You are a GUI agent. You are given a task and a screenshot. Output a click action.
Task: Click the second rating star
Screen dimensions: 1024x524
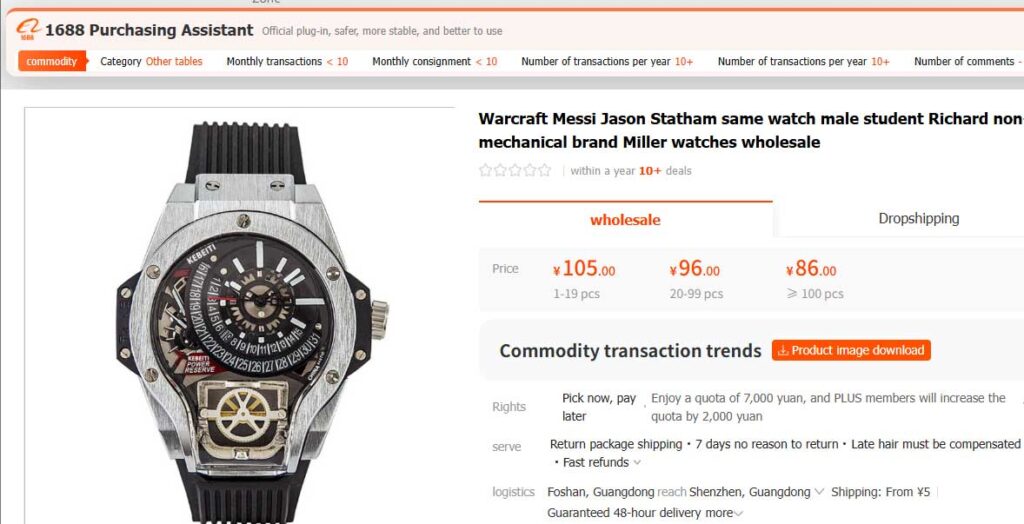point(500,171)
